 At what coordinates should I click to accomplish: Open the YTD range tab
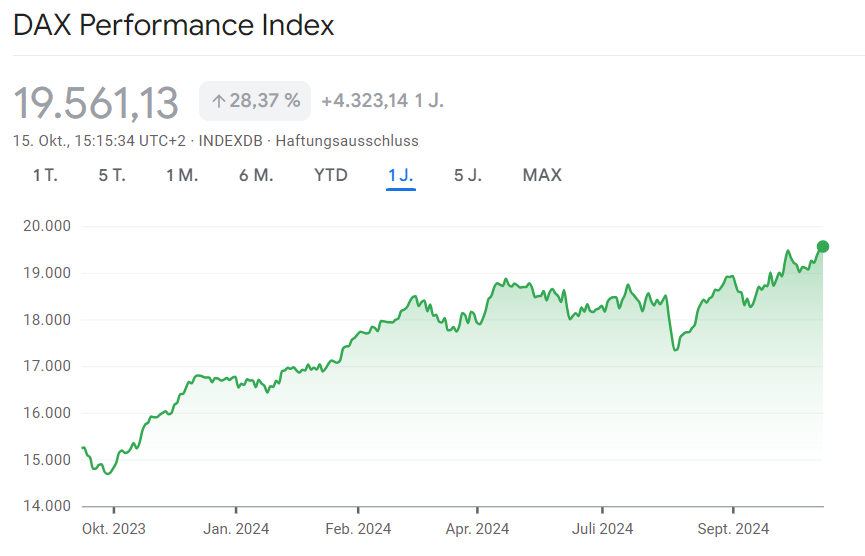pyautogui.click(x=330, y=175)
